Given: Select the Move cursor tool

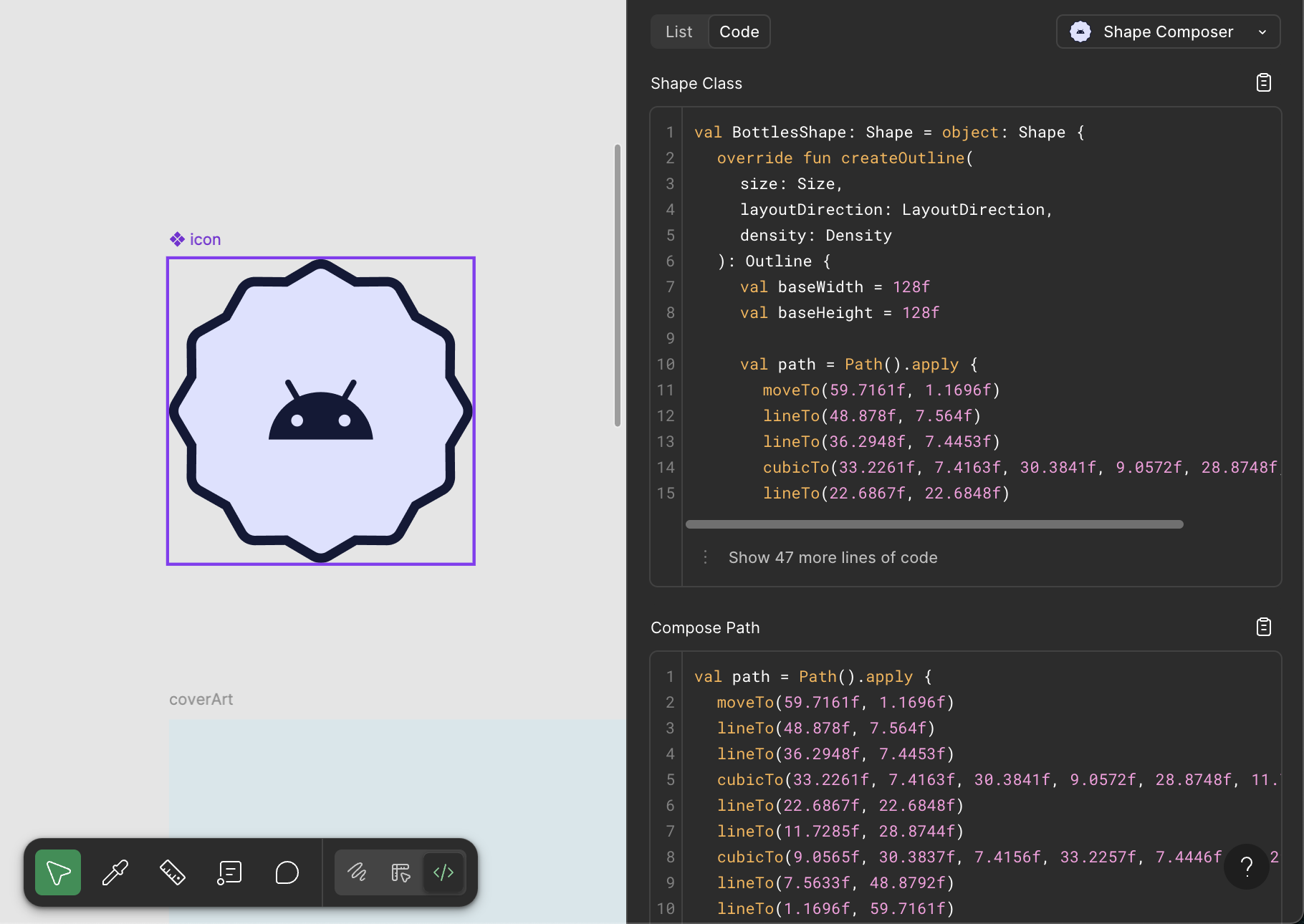Looking at the screenshot, I should (x=58, y=872).
